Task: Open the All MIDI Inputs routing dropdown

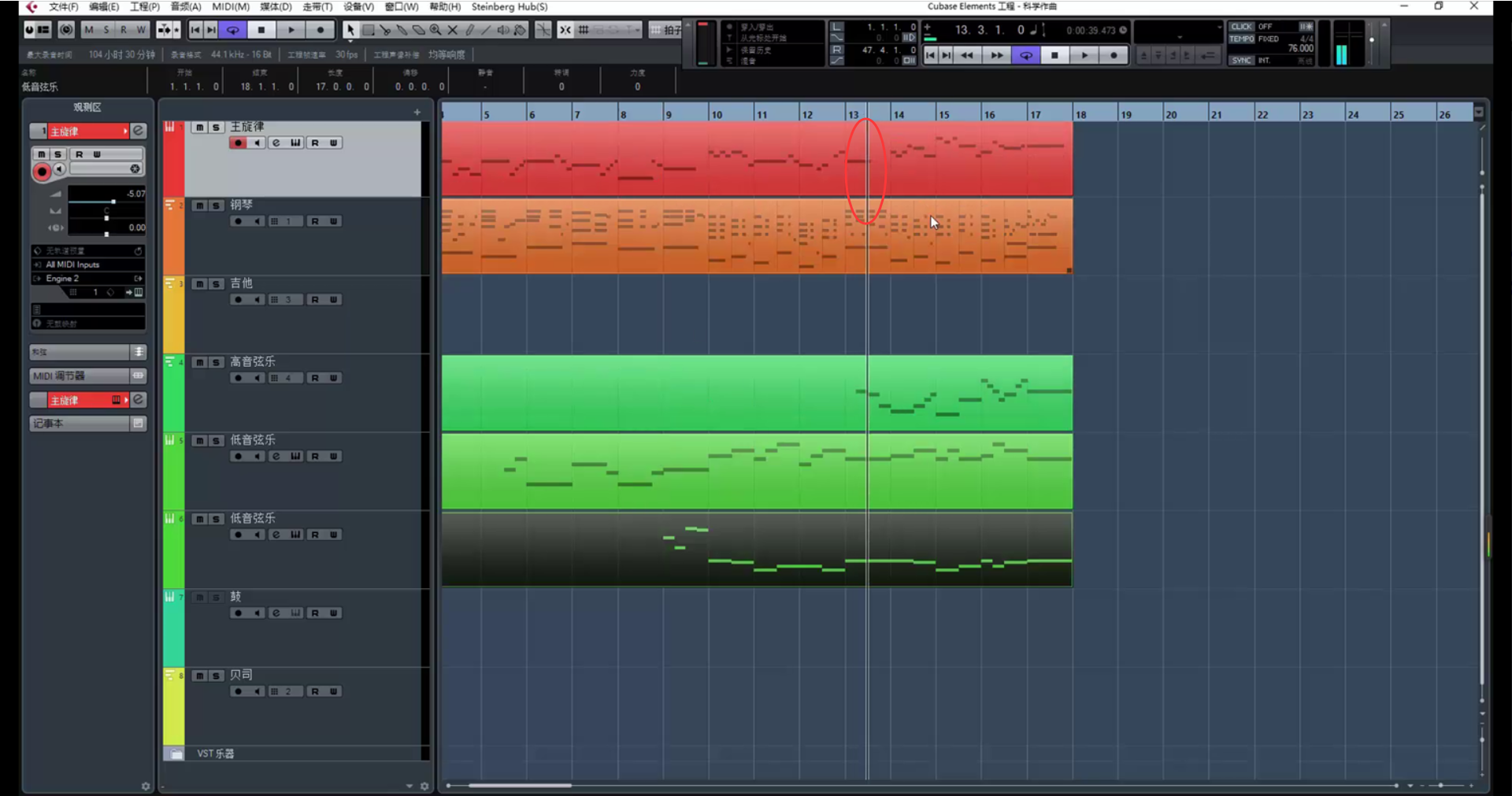Action: click(x=87, y=265)
